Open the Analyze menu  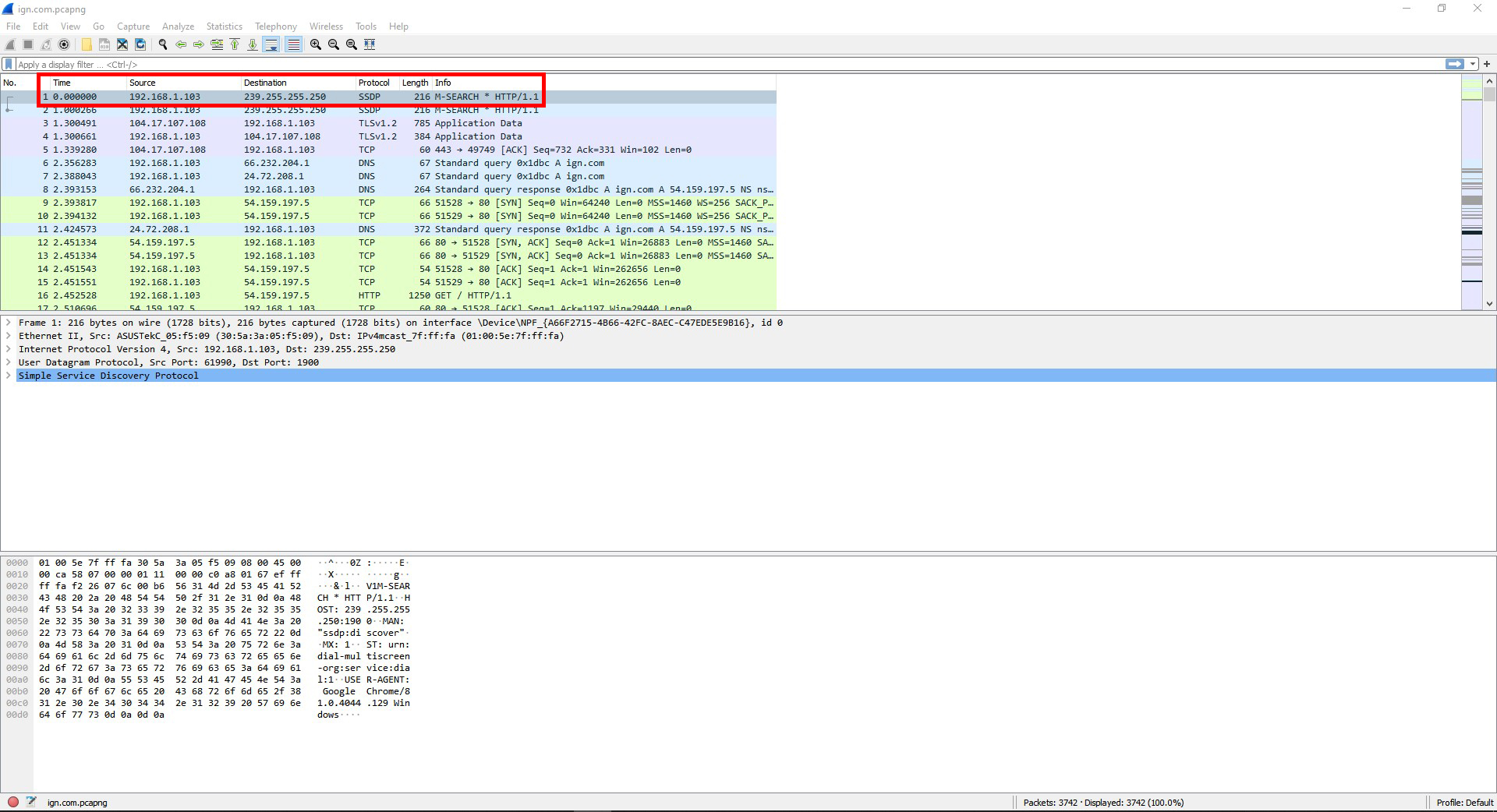(178, 26)
